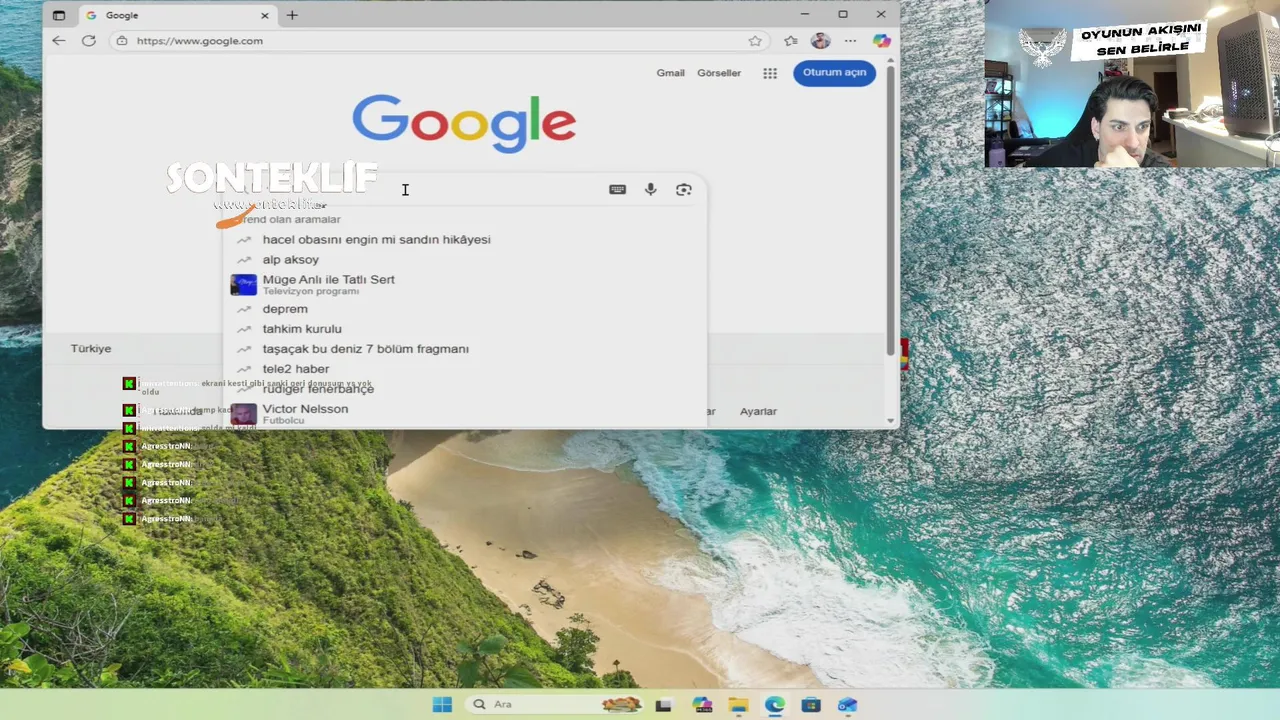Open Outlook from taskbar

848,705
